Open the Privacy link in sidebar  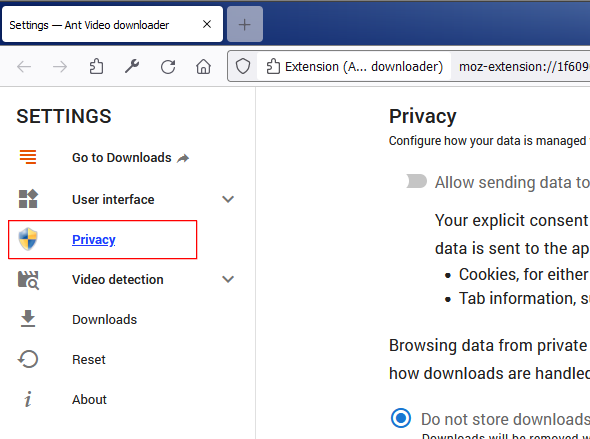[94, 240]
